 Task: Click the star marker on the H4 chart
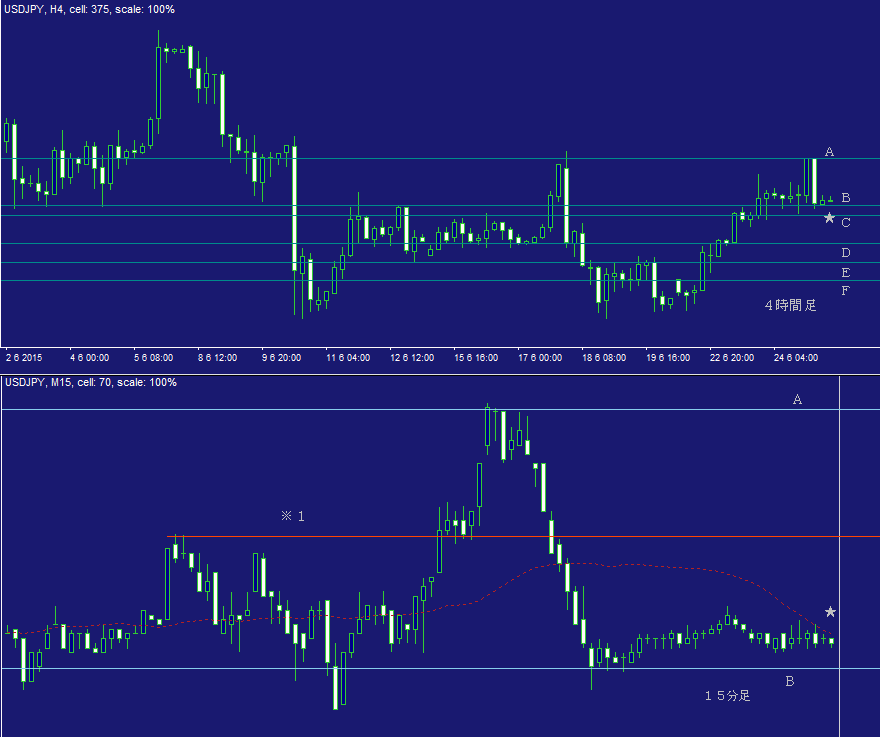(x=829, y=218)
